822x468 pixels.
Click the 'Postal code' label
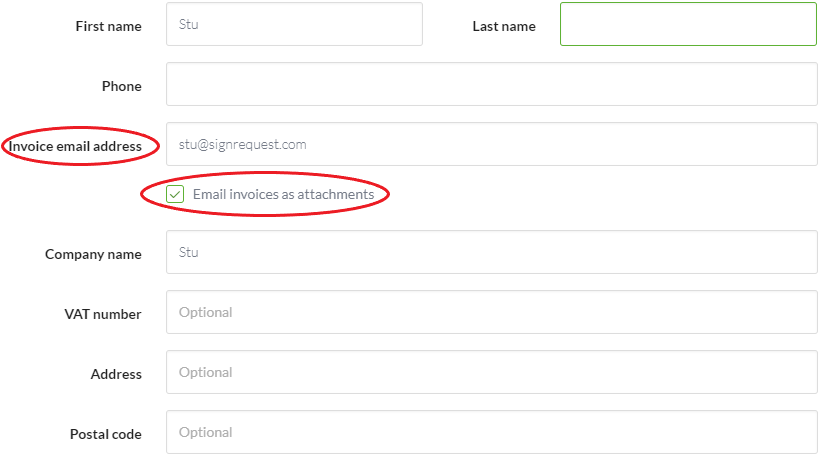105,434
